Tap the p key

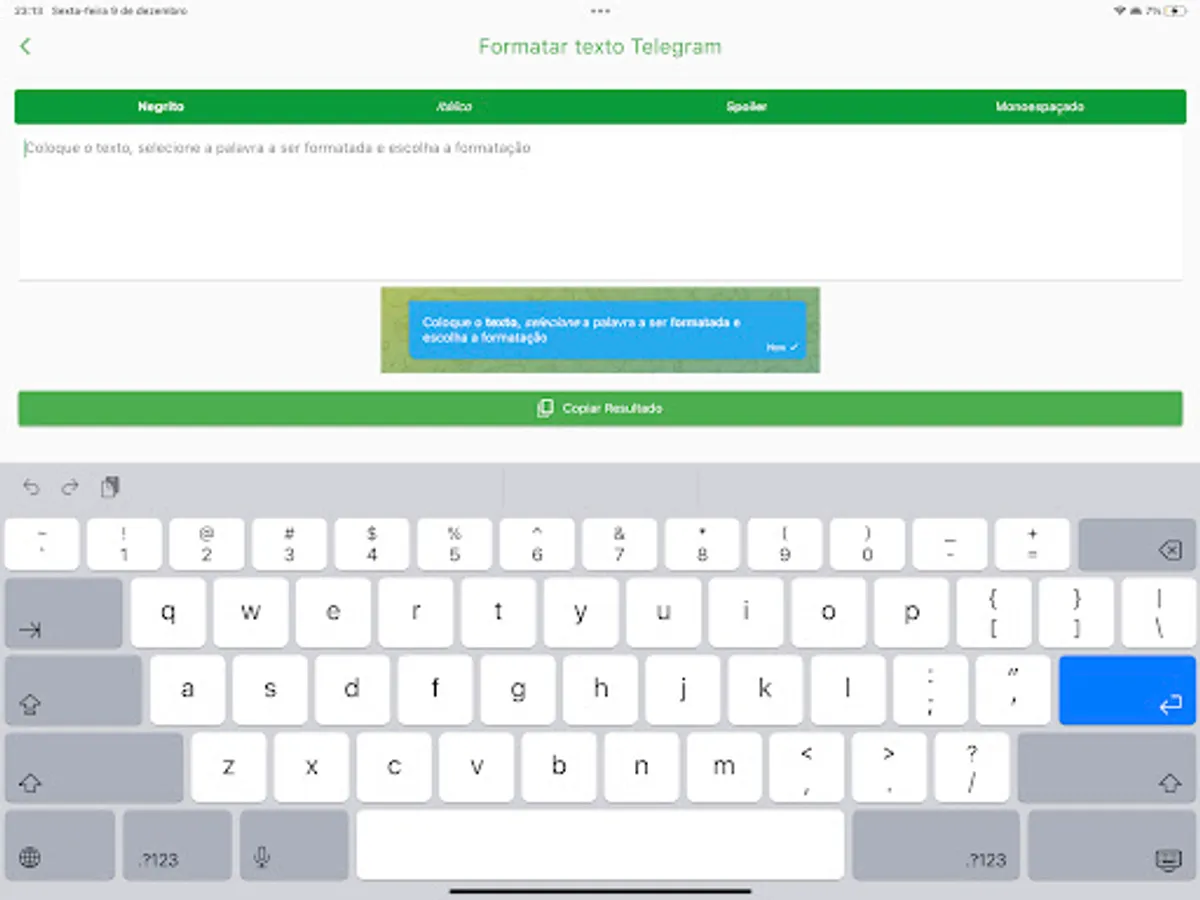911,612
